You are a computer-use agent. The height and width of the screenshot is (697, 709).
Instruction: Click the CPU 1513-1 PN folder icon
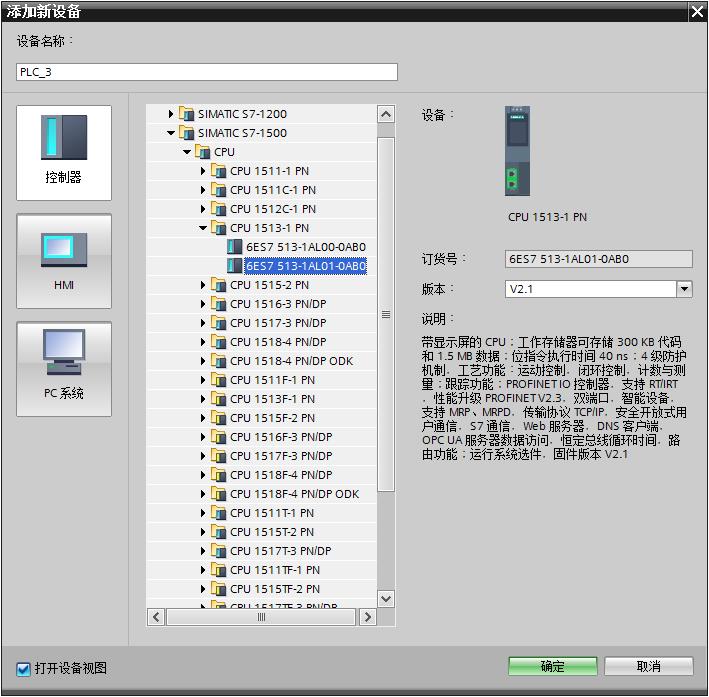click(x=219, y=228)
